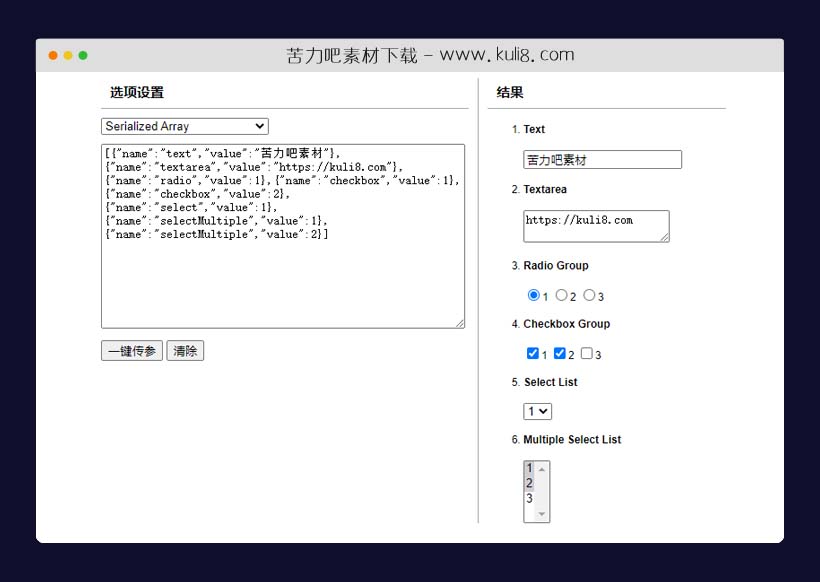Click the red window dot

point(53,56)
